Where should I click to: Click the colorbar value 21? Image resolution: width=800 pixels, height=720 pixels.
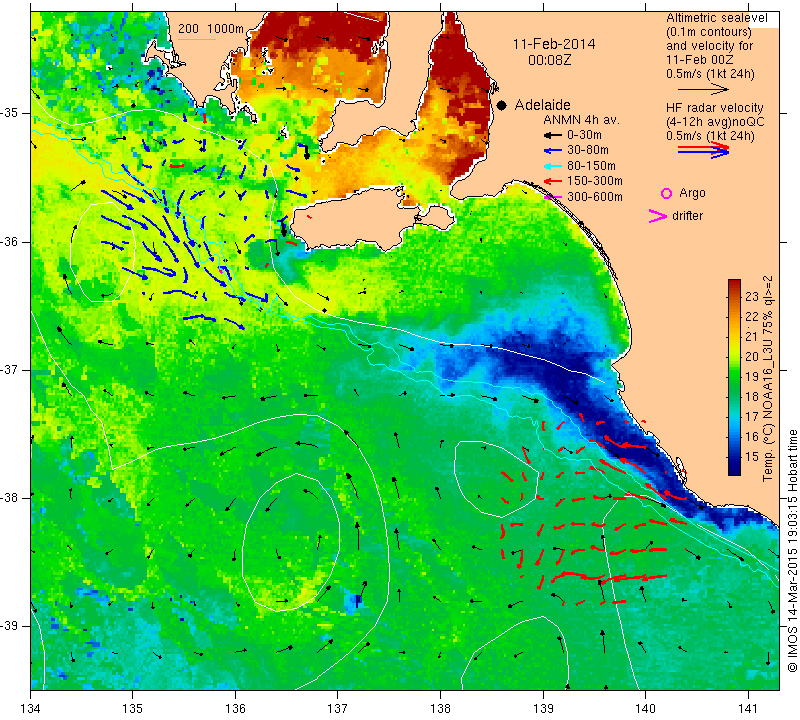pos(752,337)
